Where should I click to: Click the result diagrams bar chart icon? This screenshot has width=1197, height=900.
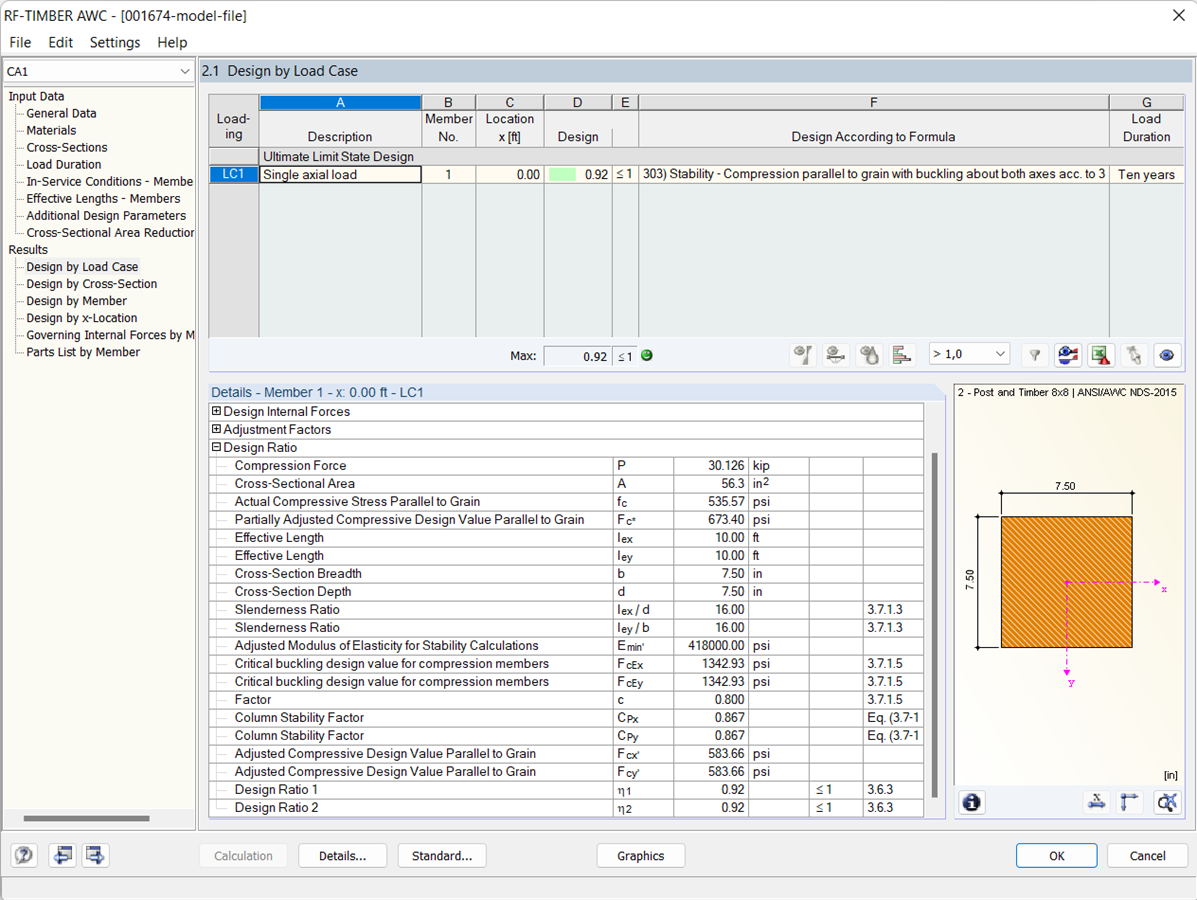point(902,355)
